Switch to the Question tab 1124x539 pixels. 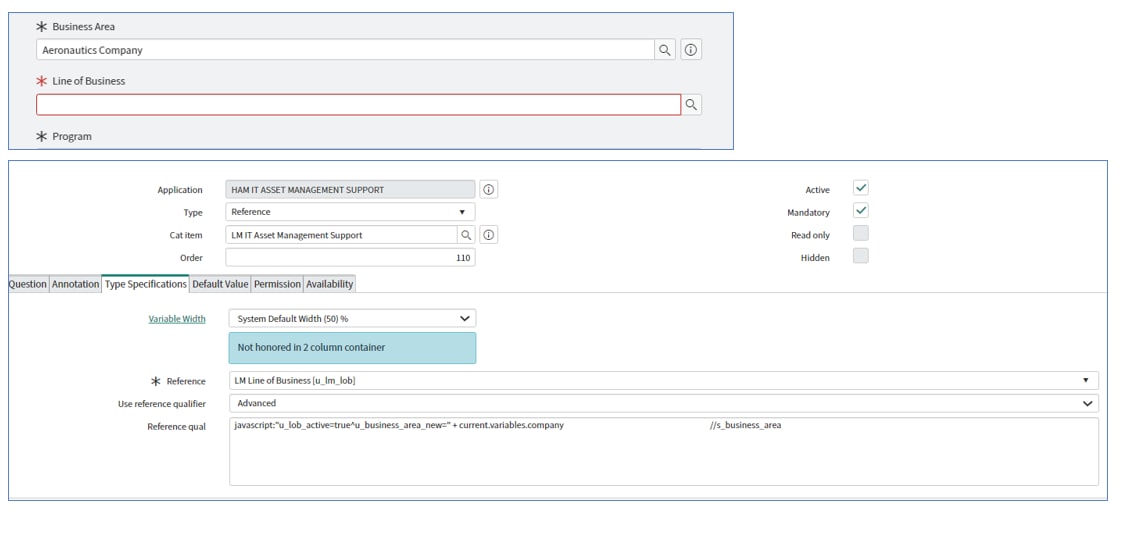(28, 284)
